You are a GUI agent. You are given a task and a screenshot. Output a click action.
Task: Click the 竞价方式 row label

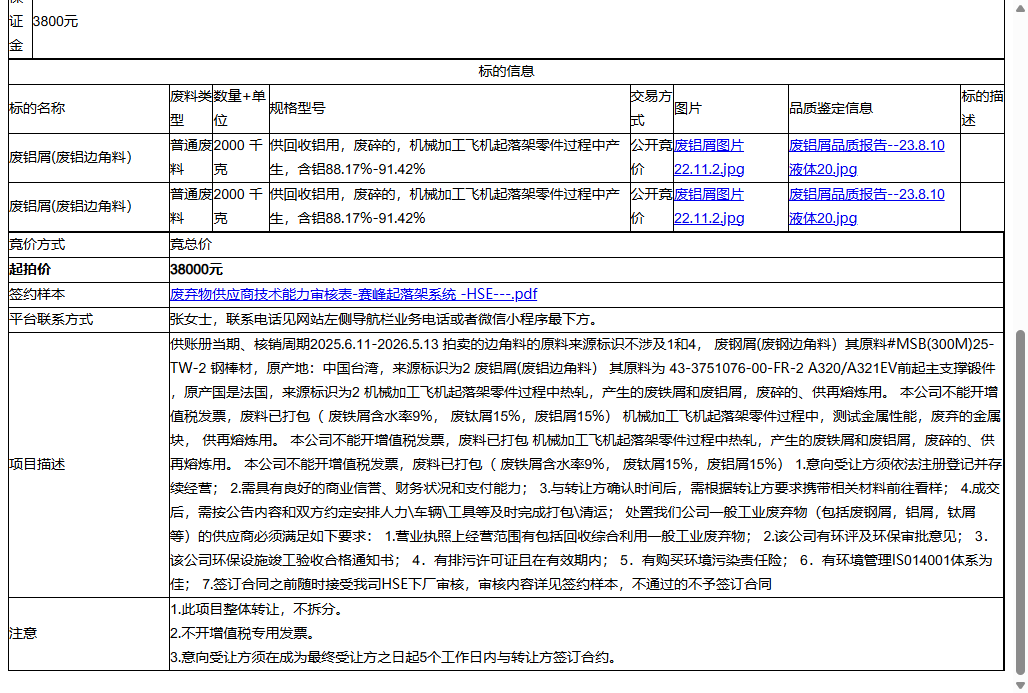[x=37, y=245]
